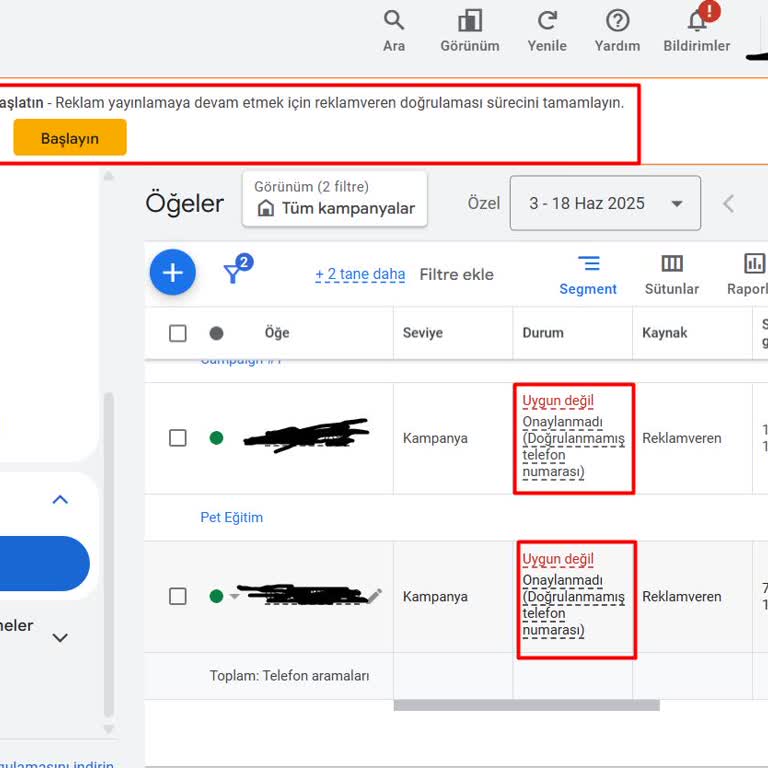
Task: Tick the select-all checkbox in the header
Action: pos(177,333)
